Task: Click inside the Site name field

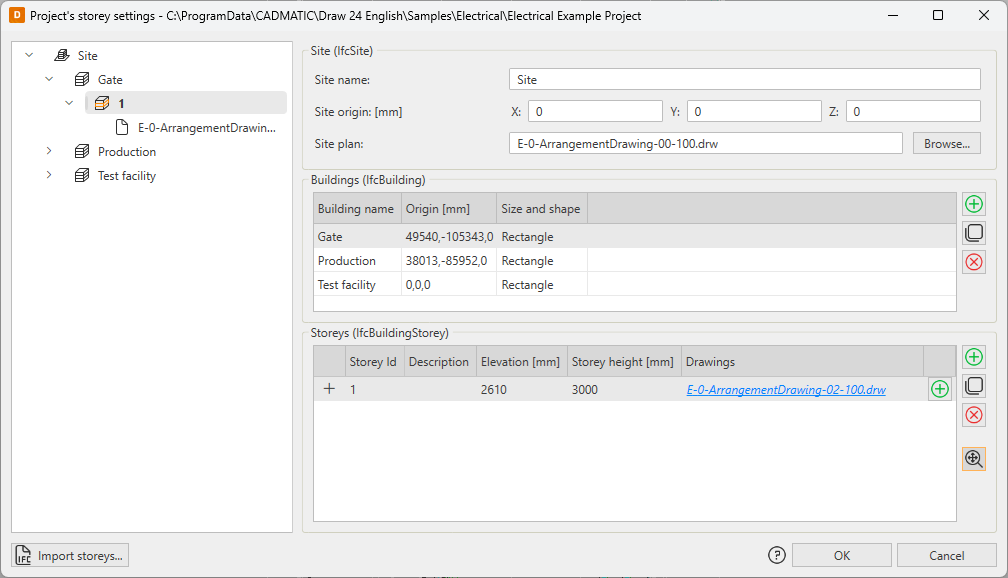Action: pyautogui.click(x=744, y=80)
